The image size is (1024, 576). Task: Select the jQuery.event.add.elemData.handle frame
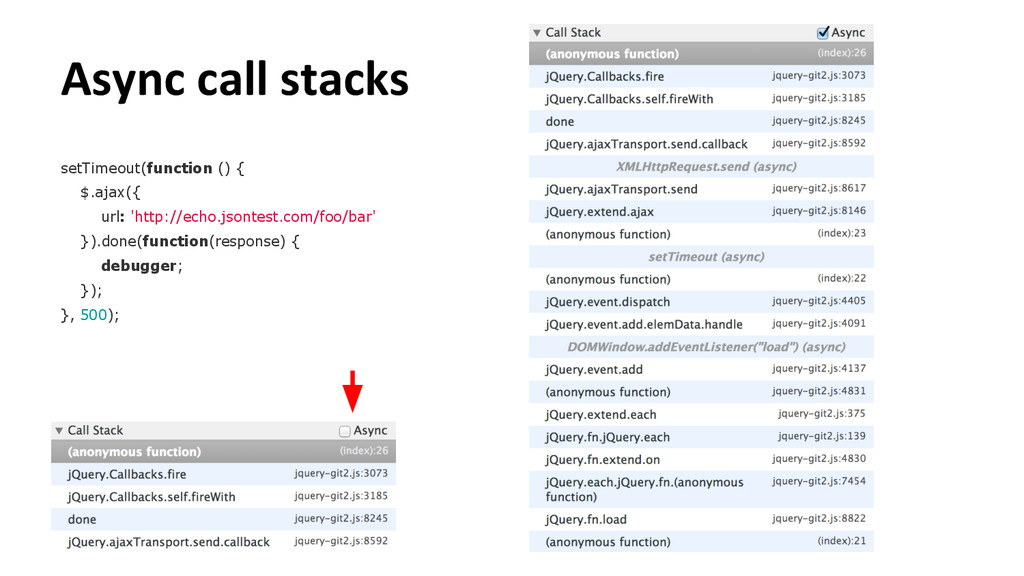coord(701,325)
